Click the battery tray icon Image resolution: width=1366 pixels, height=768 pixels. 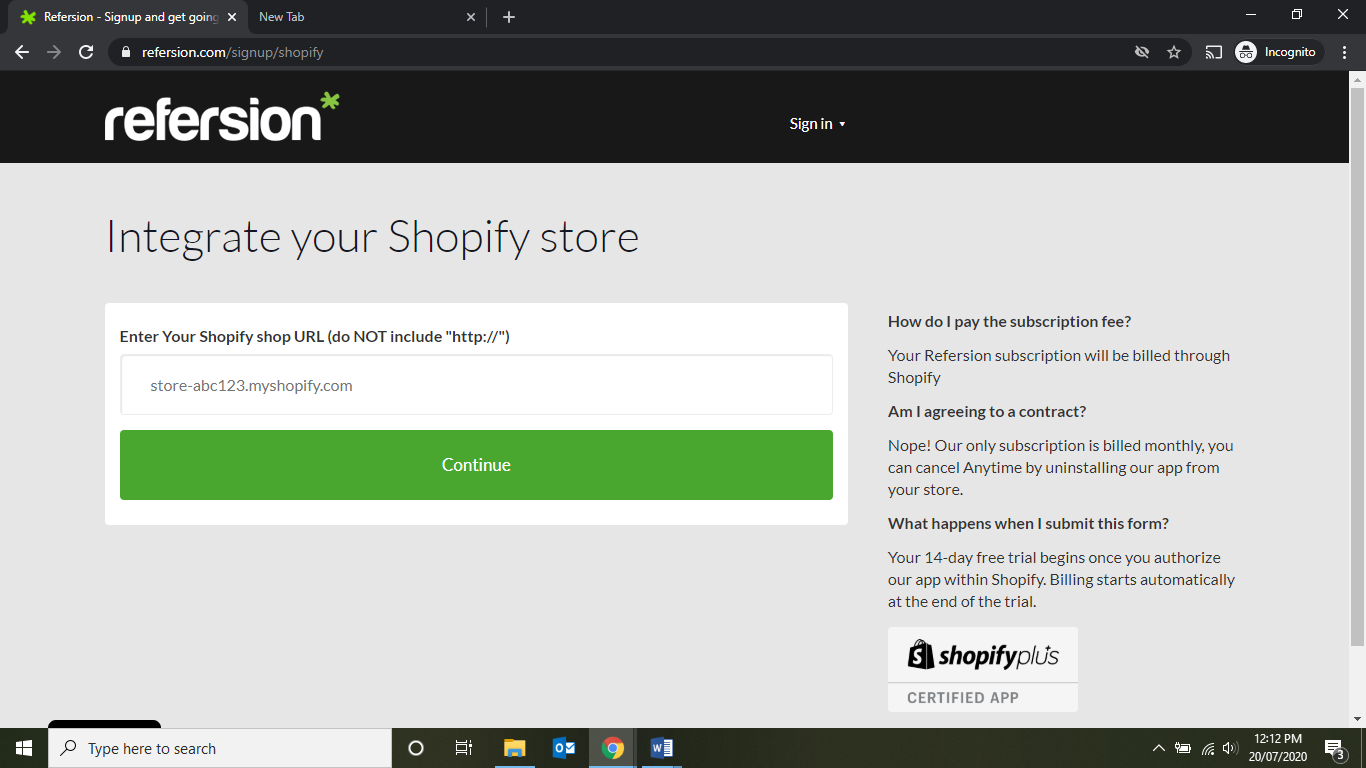point(1183,748)
